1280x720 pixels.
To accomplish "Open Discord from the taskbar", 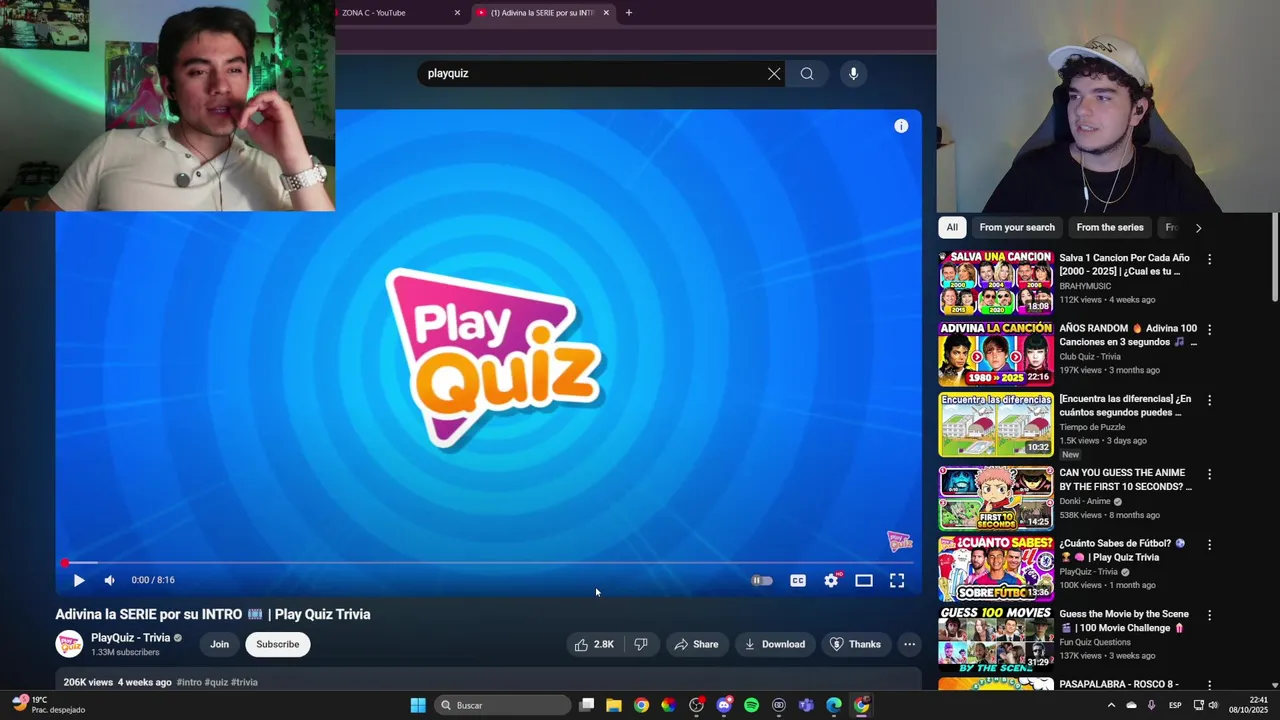I will click(x=724, y=705).
